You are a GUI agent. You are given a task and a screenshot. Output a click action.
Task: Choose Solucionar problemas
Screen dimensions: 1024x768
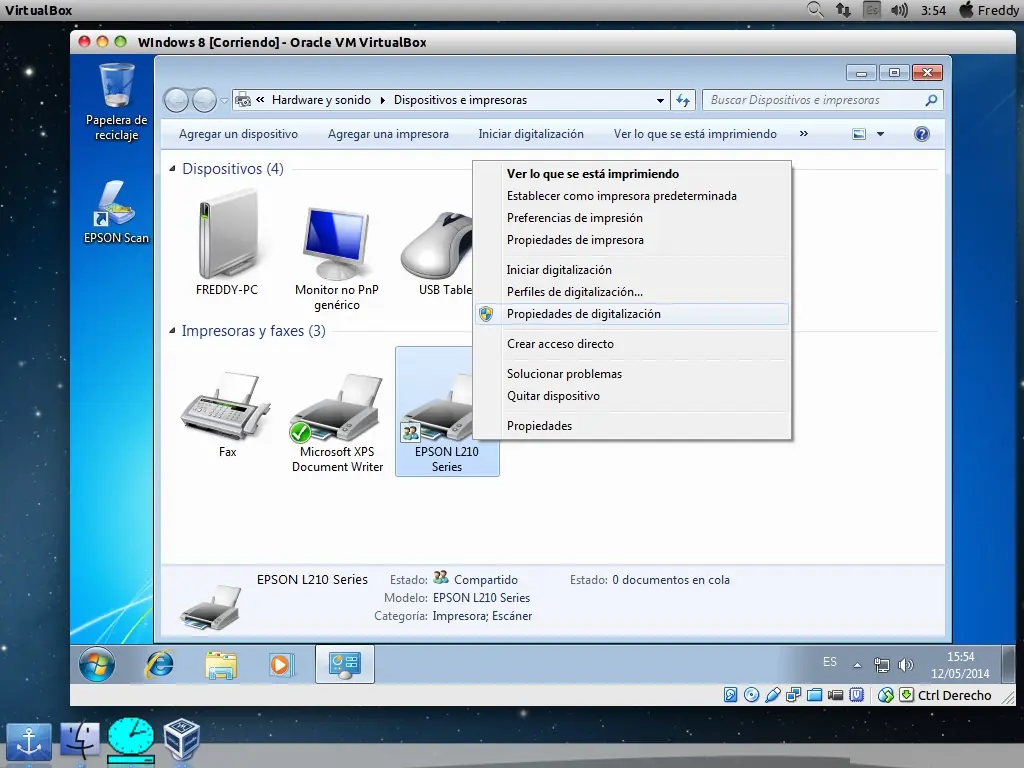pyautogui.click(x=632, y=374)
